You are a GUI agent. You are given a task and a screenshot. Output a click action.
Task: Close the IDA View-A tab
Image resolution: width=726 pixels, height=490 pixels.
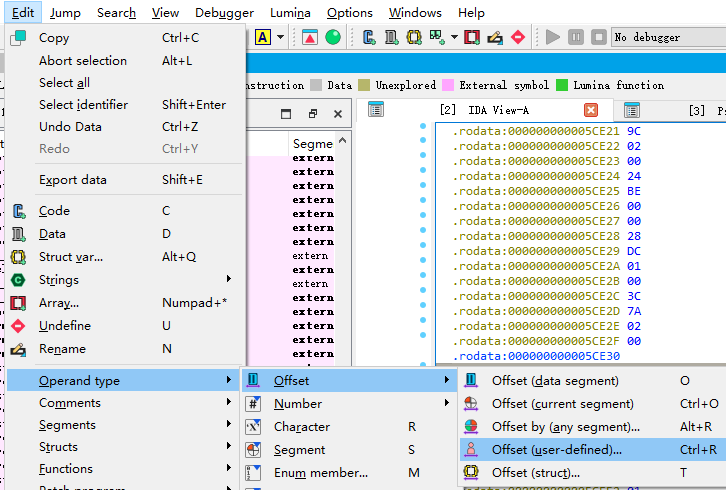[591, 110]
